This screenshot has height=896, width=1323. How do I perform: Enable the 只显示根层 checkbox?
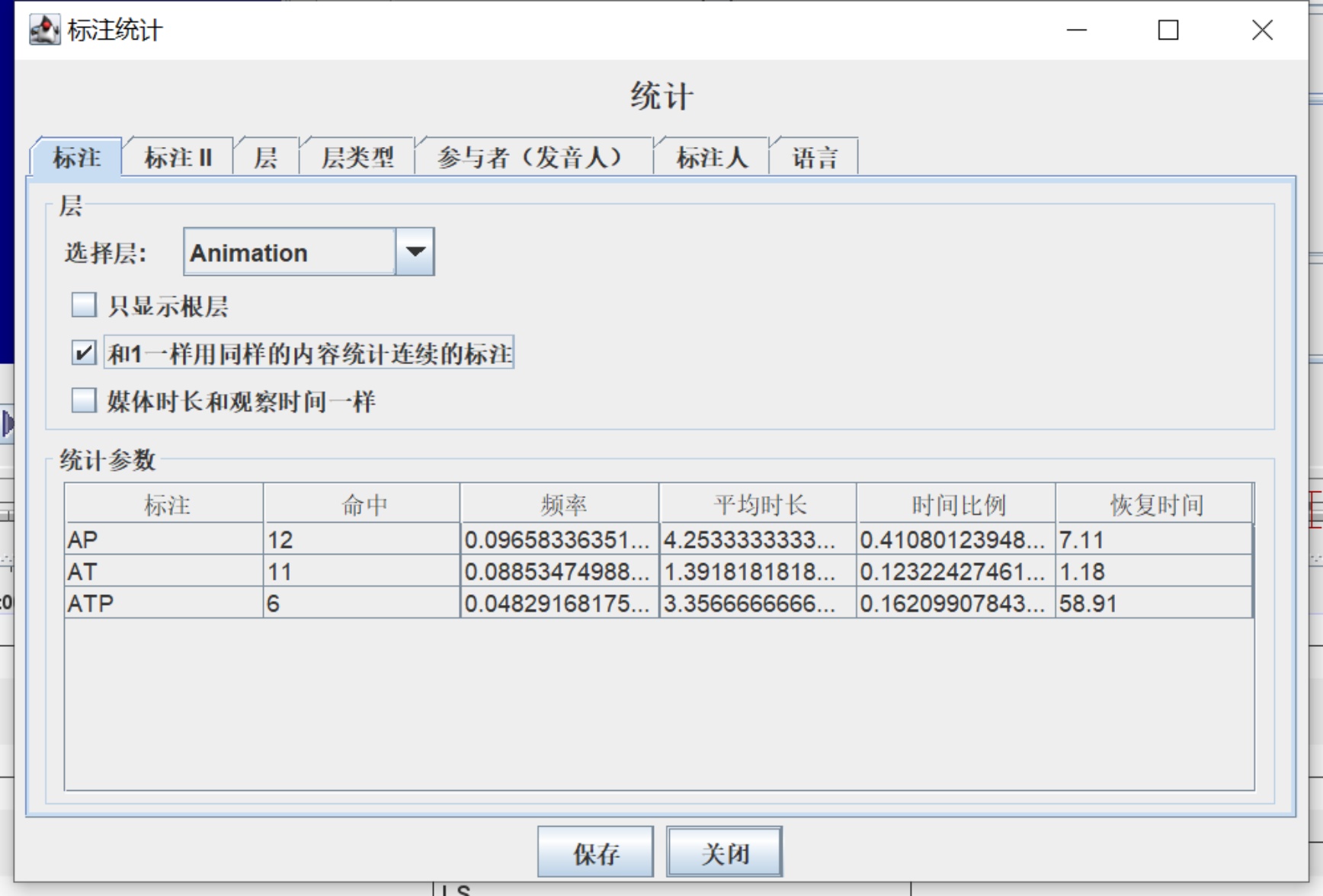[84, 306]
